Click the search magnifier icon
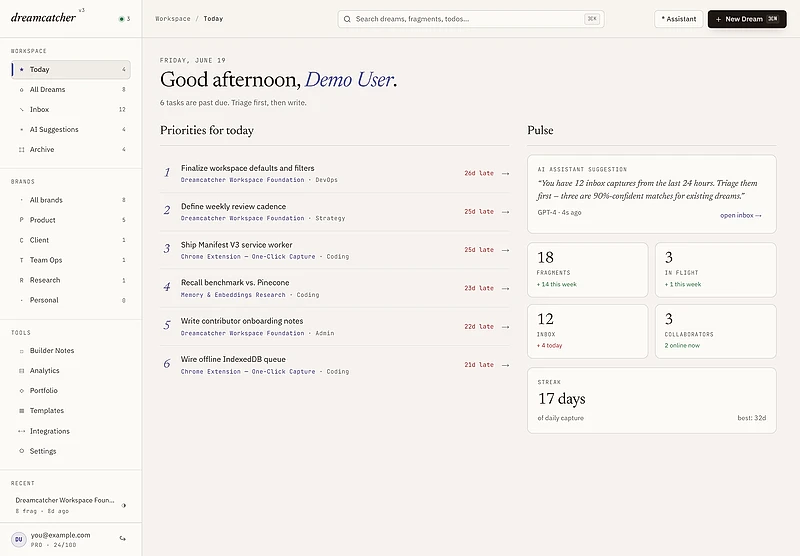 [347, 19]
